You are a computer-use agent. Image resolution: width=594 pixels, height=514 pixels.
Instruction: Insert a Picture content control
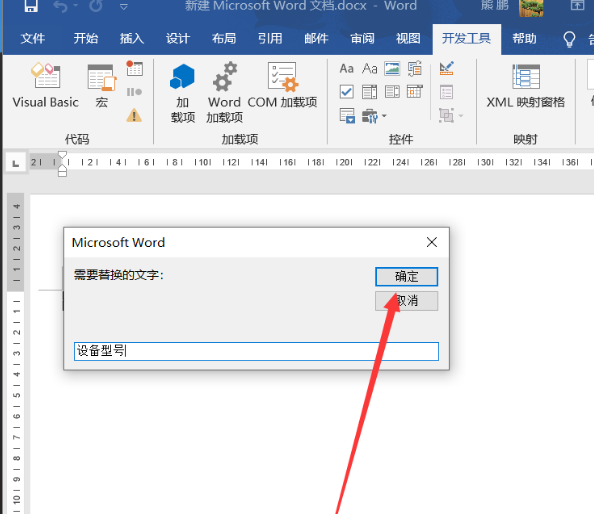click(392, 69)
